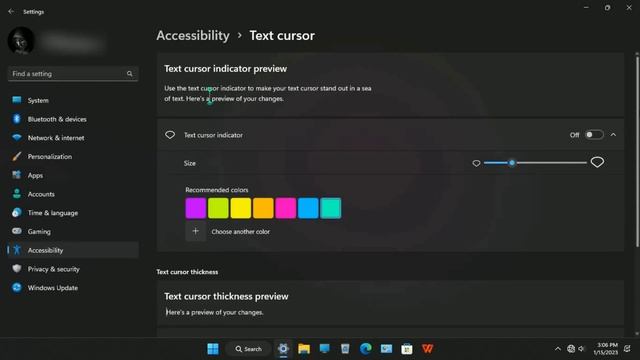This screenshot has width=640, height=360.
Task: Open the Recycle Bin taskbar icon
Action: [x=345, y=349]
